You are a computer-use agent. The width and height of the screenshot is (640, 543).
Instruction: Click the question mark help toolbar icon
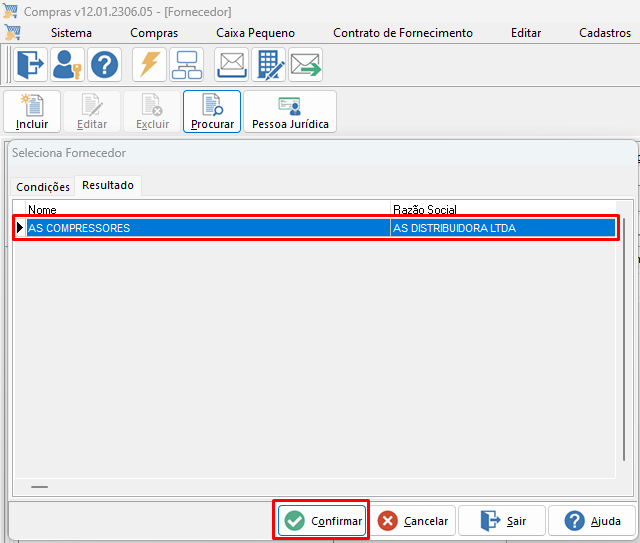tap(104, 65)
